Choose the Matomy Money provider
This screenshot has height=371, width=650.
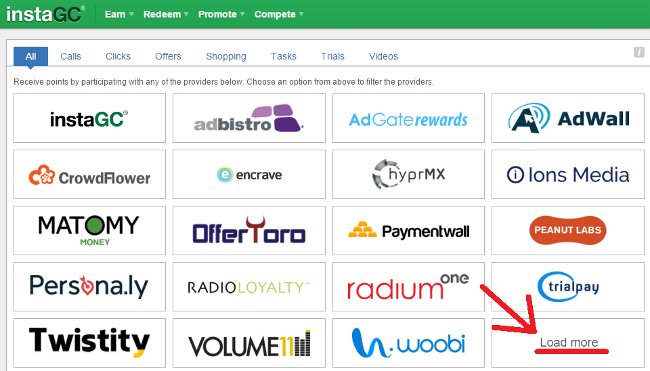tap(90, 230)
